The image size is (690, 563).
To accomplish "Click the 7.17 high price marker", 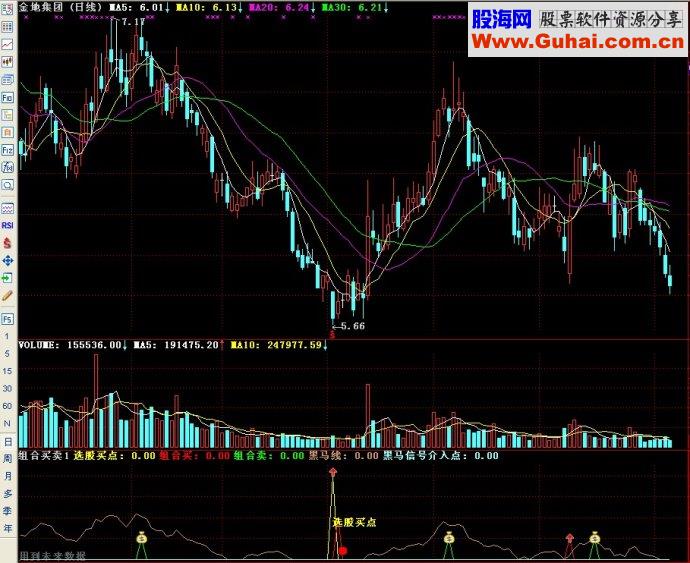I will [x=133, y=22].
